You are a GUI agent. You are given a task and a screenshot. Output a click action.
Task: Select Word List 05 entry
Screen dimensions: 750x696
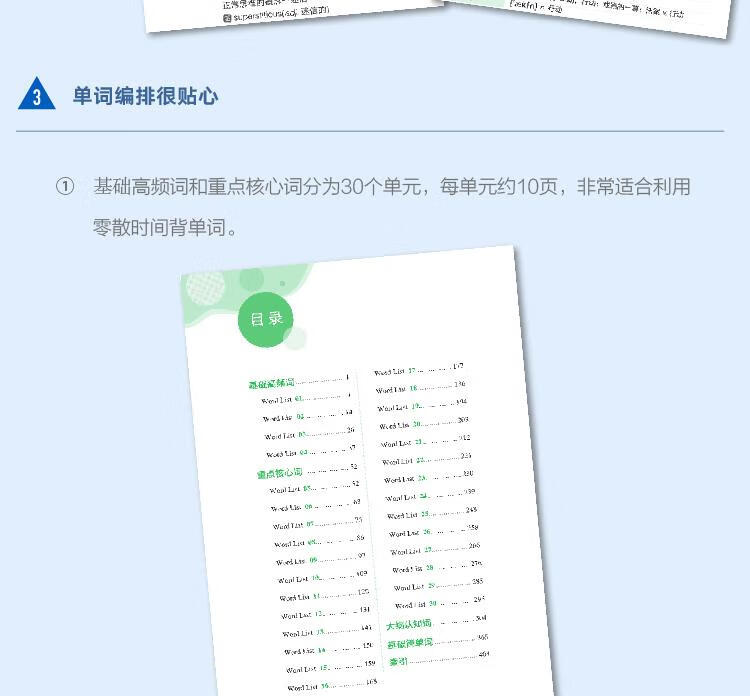point(294,489)
